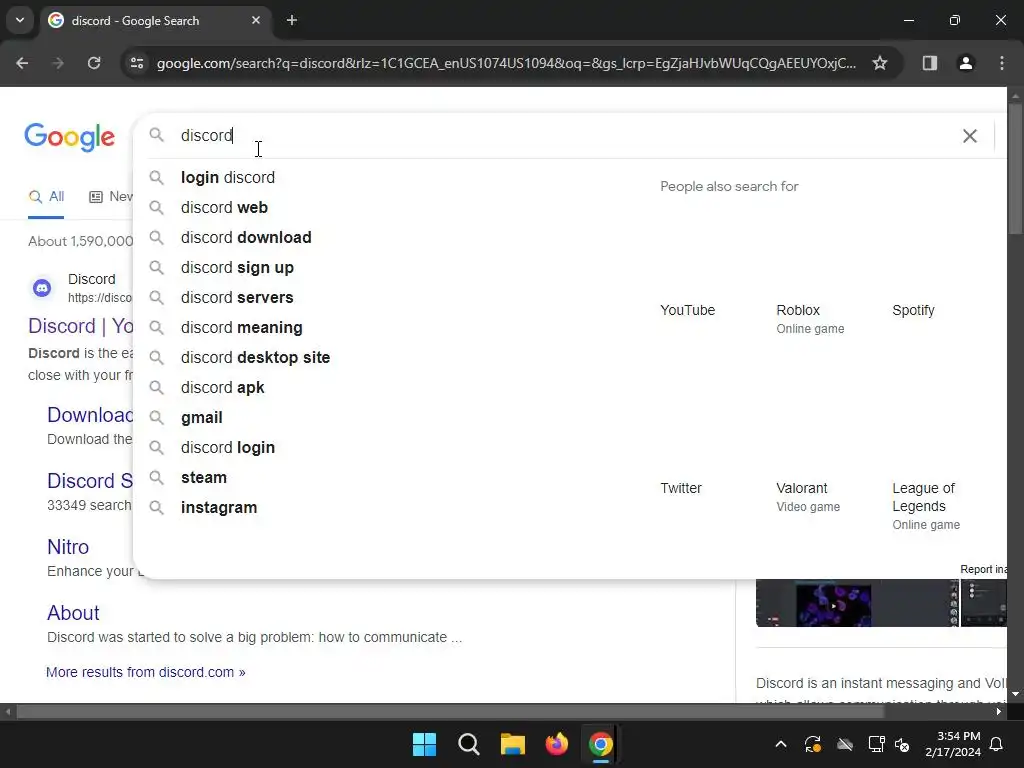Click the horizontal page scrollbar

coord(450,711)
